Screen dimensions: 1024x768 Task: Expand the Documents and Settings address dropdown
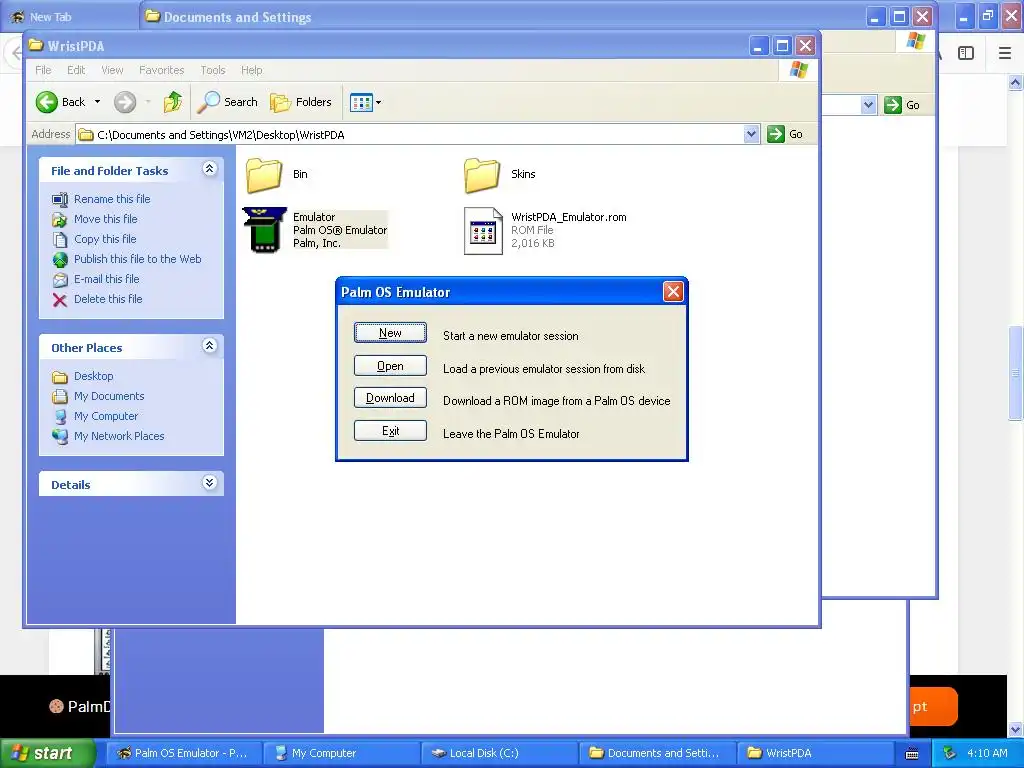point(868,104)
